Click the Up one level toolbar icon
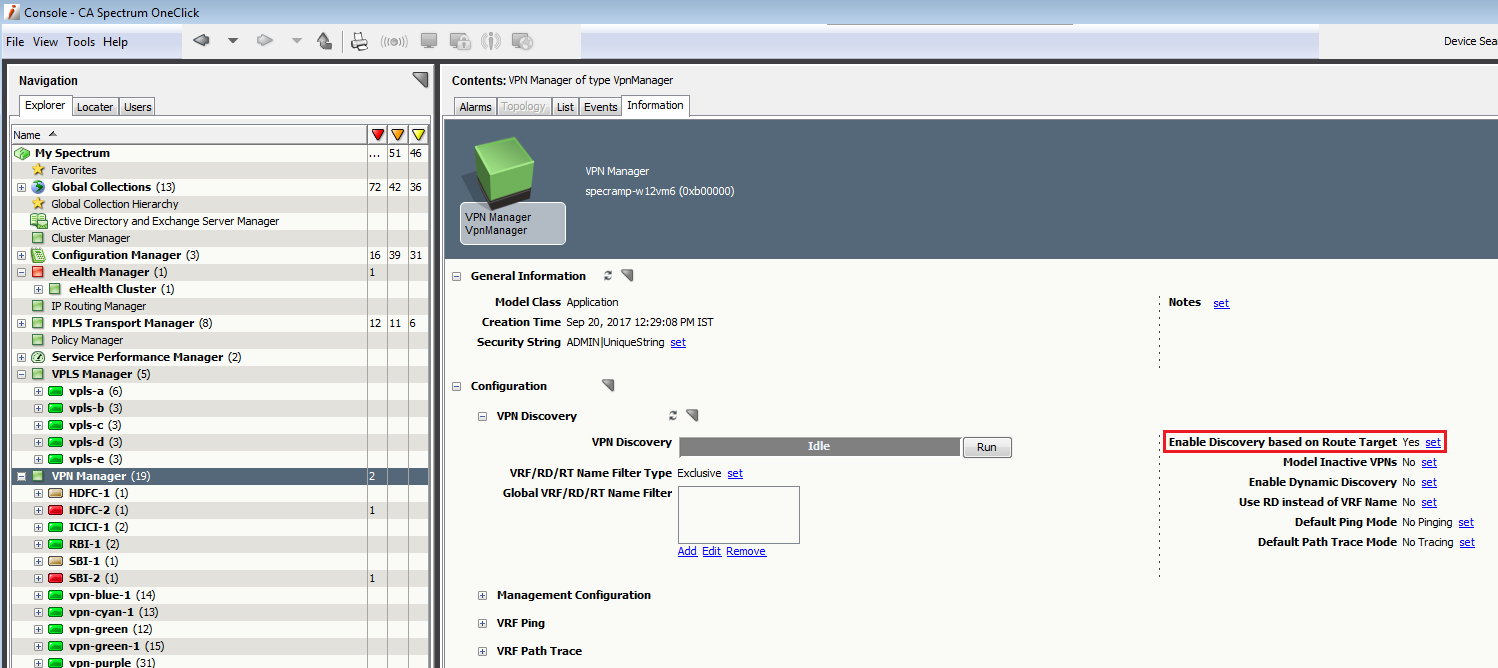The width and height of the screenshot is (1498, 668). [x=324, y=41]
